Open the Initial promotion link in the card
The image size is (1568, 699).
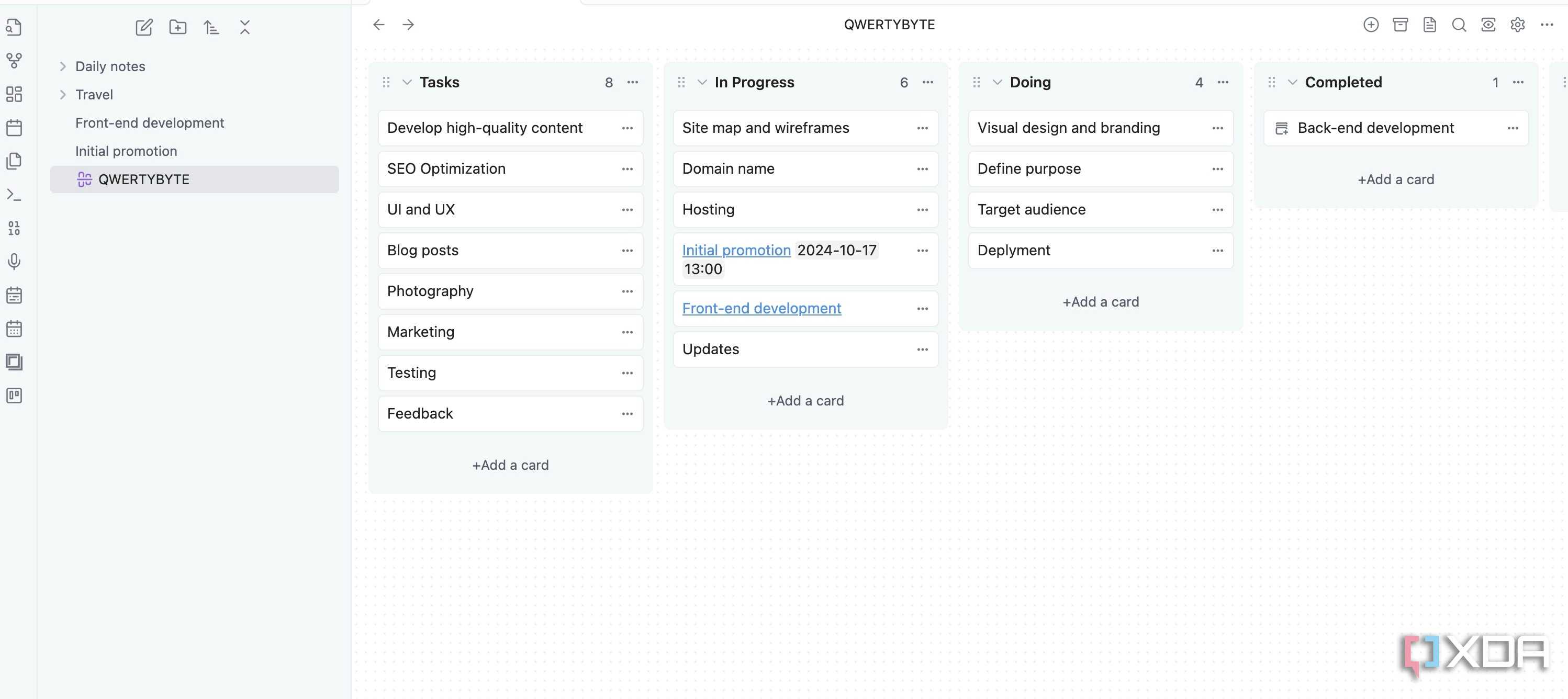(736, 250)
